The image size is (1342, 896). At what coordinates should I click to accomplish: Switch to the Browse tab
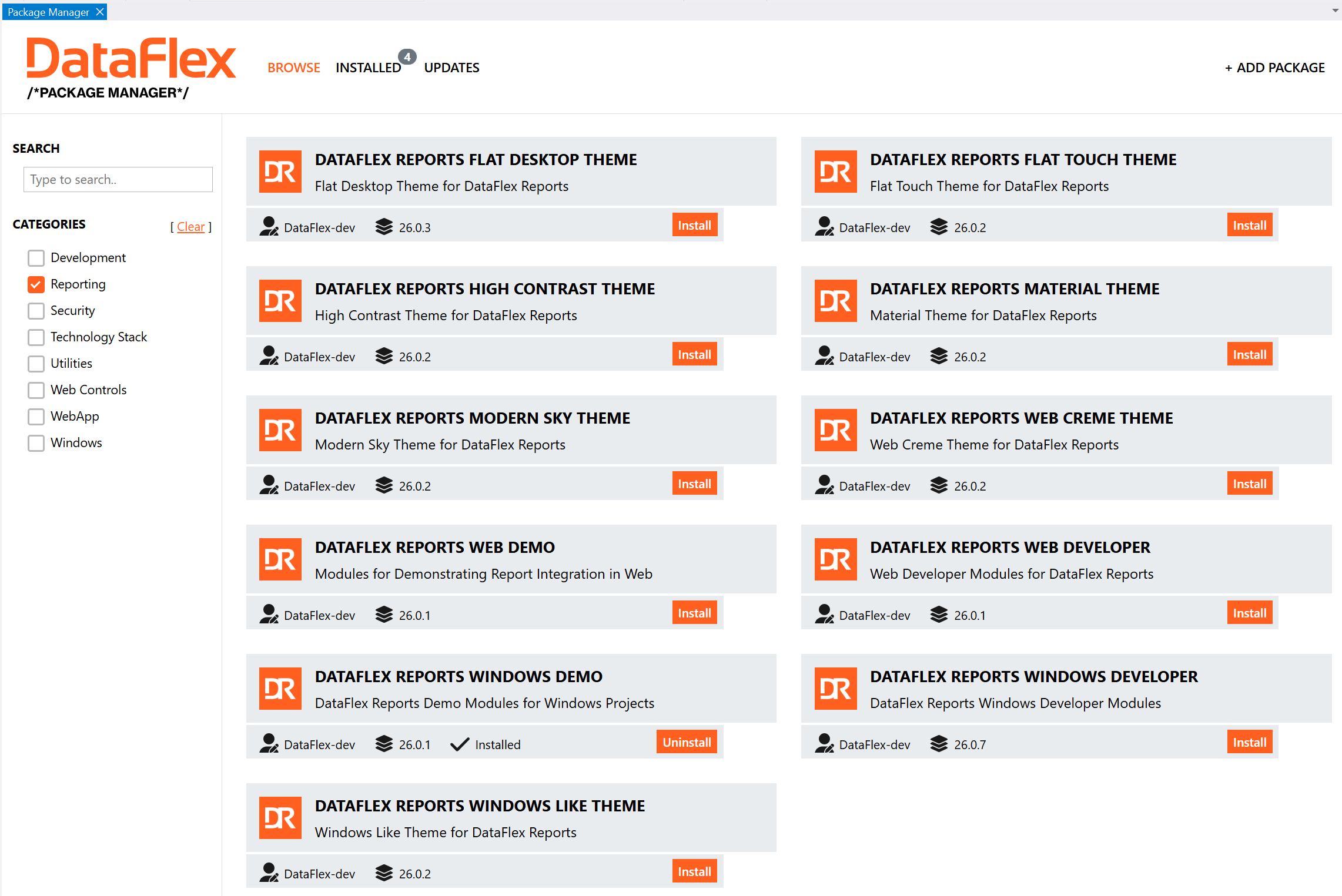pyautogui.click(x=294, y=68)
